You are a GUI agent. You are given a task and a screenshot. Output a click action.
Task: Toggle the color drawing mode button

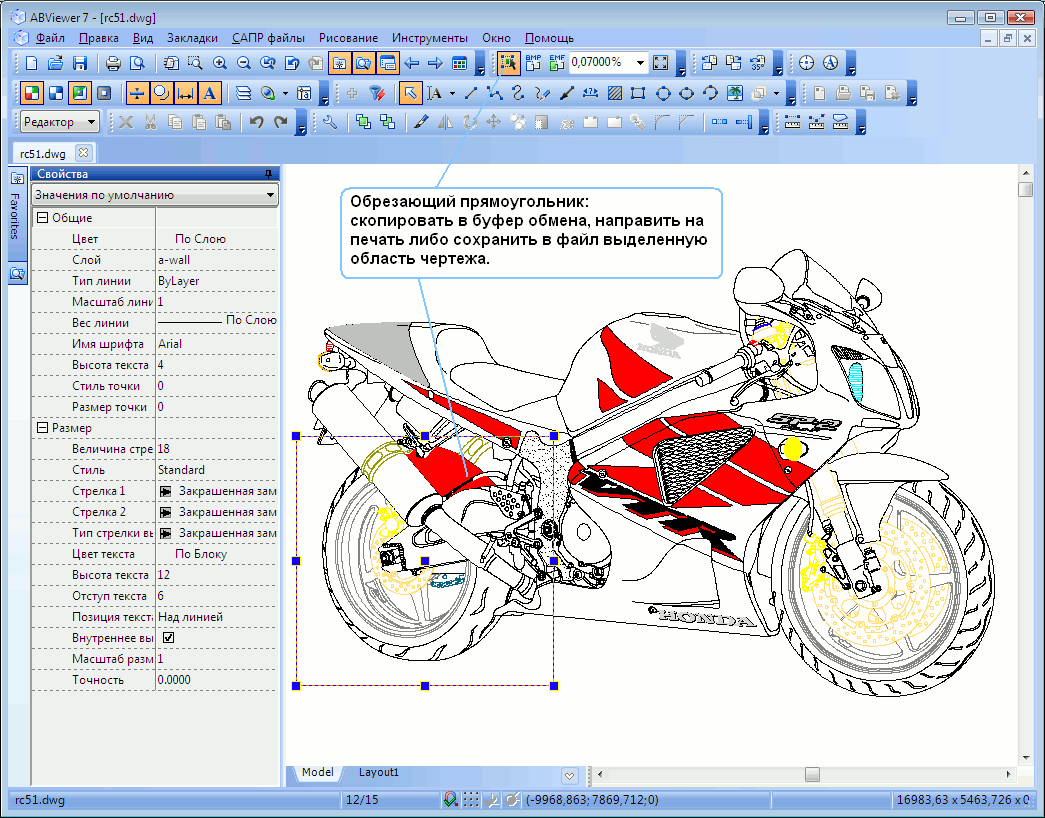tap(31, 93)
